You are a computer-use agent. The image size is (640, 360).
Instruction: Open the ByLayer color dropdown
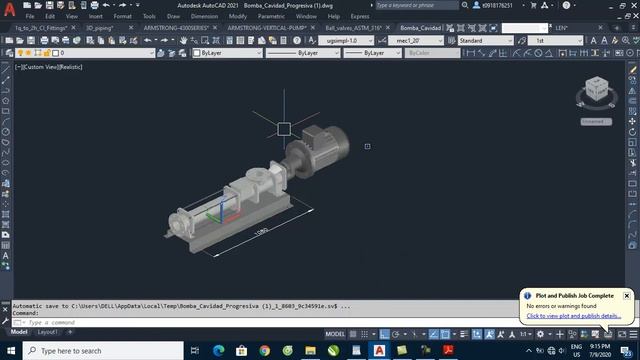pyautogui.click(x=227, y=53)
